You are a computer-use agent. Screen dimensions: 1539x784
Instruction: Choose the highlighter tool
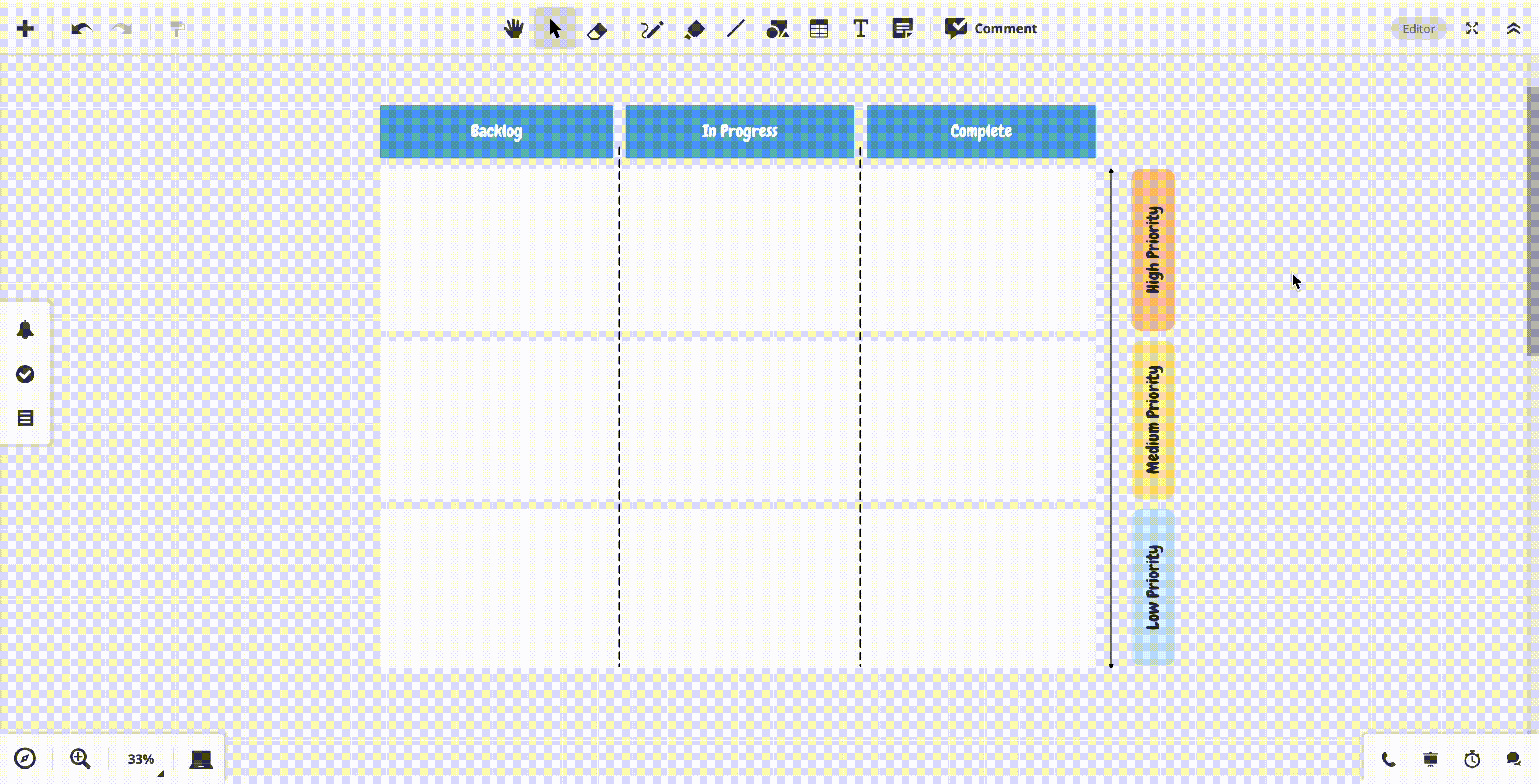pyautogui.click(x=694, y=29)
